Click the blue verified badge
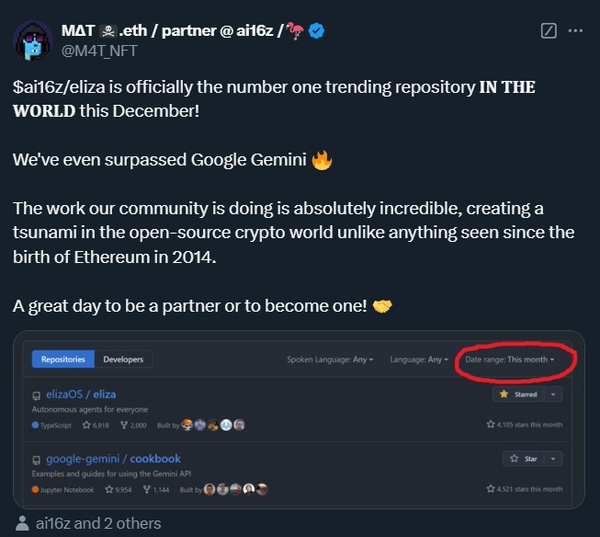 point(316,31)
